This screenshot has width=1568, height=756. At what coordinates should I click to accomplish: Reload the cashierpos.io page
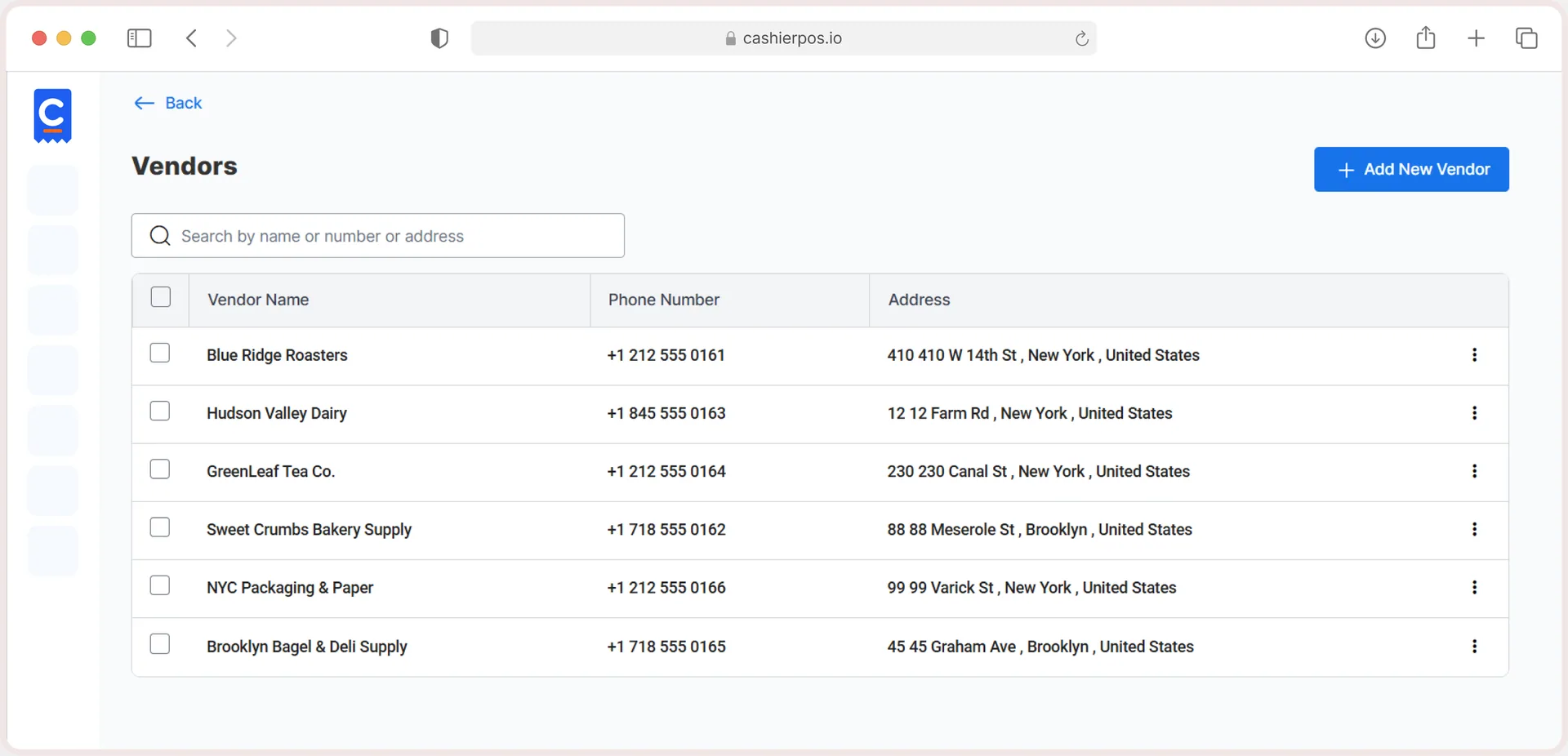[x=1081, y=38]
